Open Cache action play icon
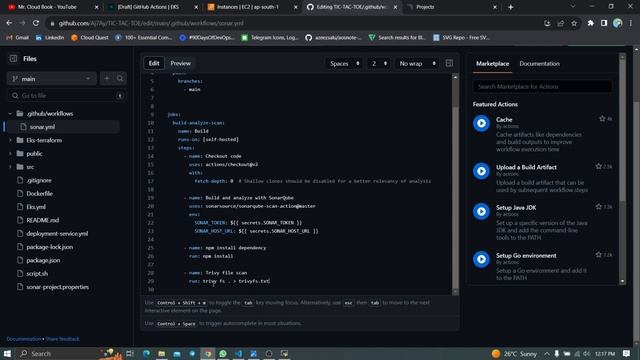Screen dimensions: 640x360 point(481,123)
